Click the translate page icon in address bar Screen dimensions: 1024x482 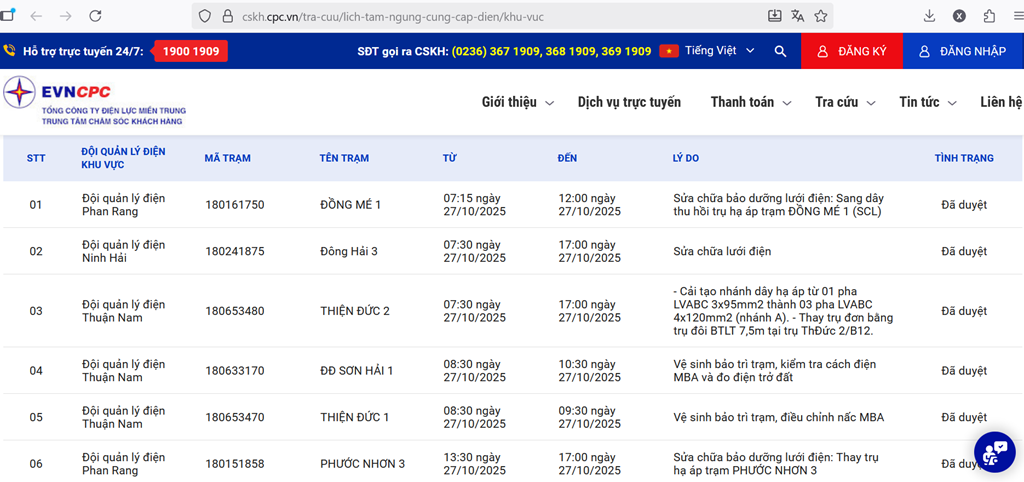[x=798, y=16]
